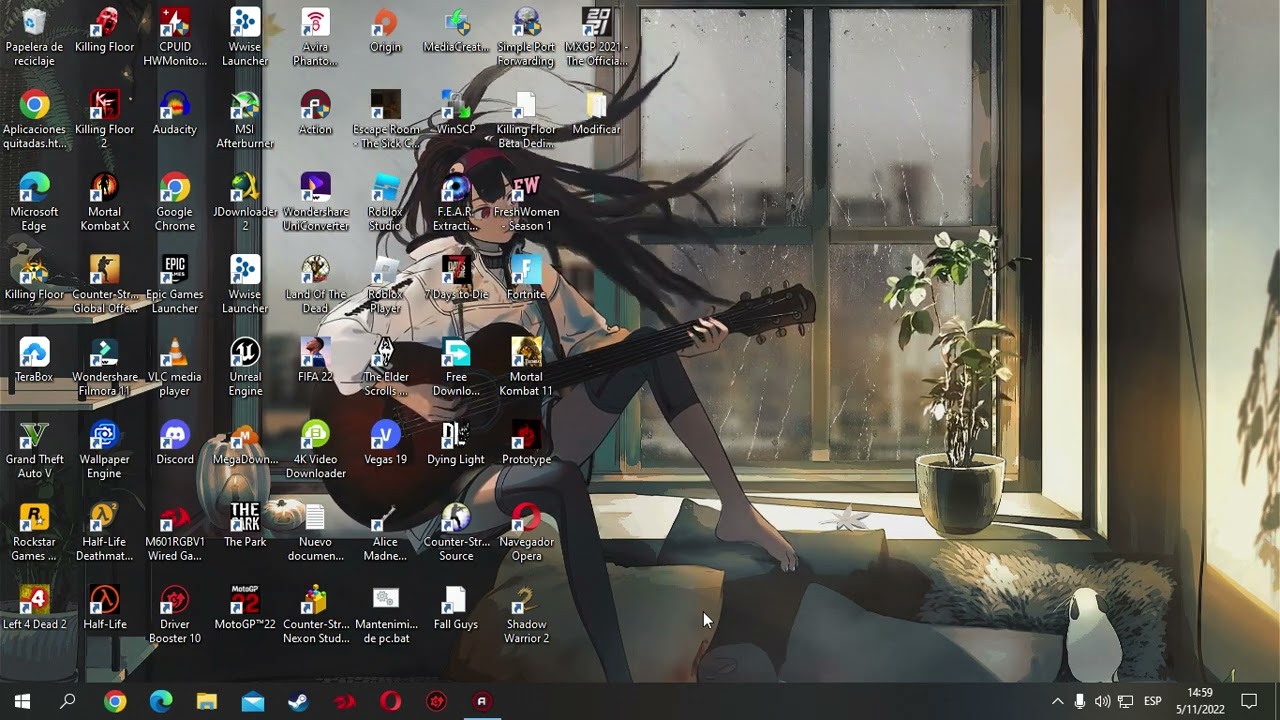Image resolution: width=1280 pixels, height=720 pixels.
Task: Select Land Of The Dead icon
Action: (315, 284)
